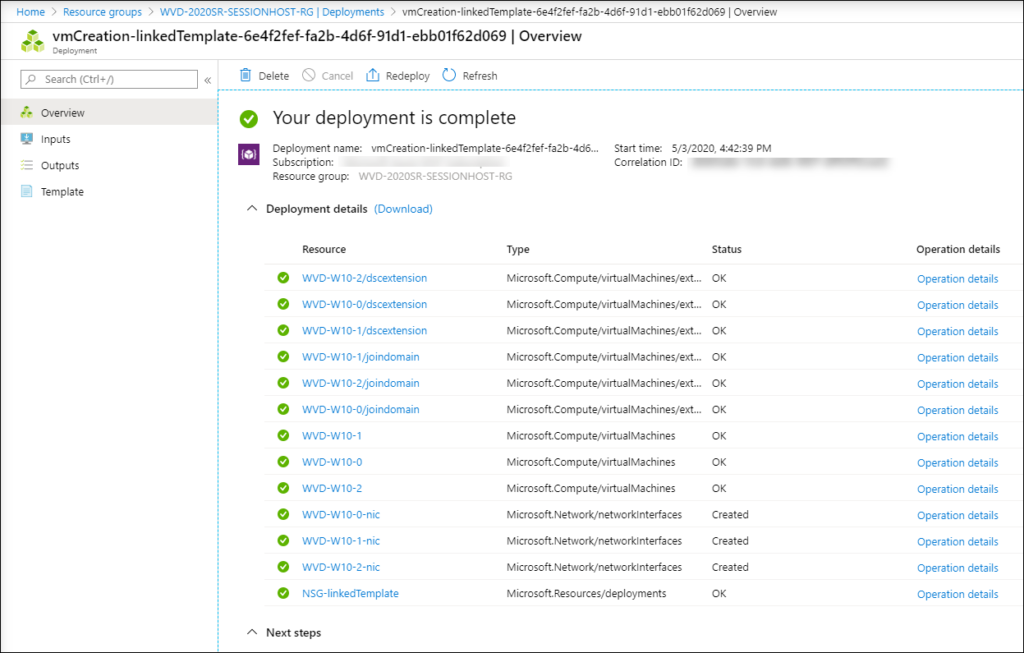Open the WVD-W10-2-nic resource link

point(341,567)
